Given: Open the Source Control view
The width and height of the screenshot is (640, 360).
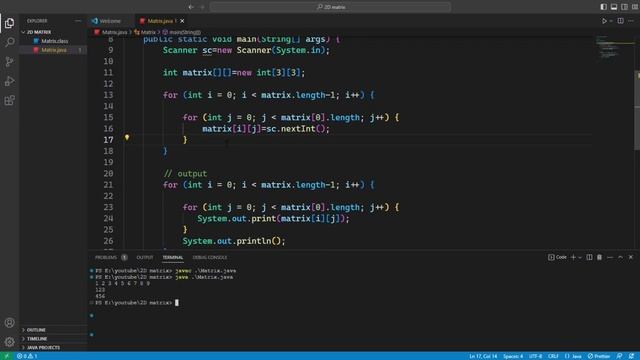Looking at the screenshot, I should (9, 62).
